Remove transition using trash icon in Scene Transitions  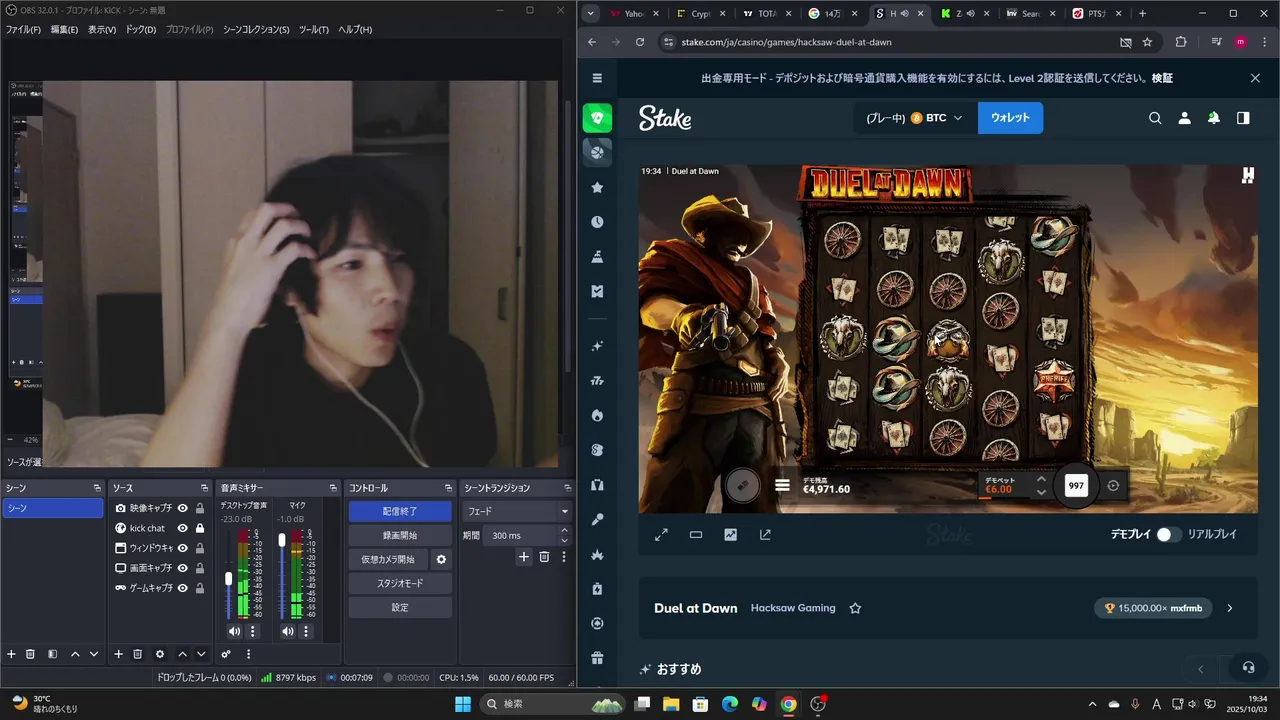544,557
